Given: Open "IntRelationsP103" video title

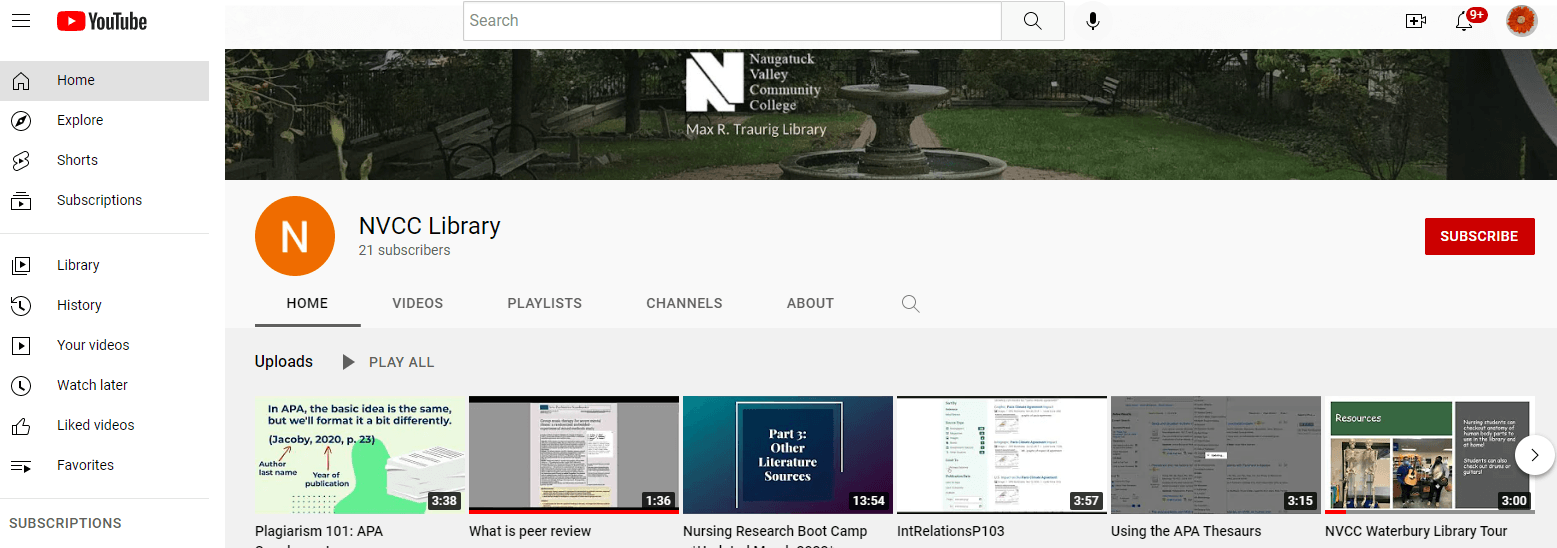Looking at the screenshot, I should (951, 531).
